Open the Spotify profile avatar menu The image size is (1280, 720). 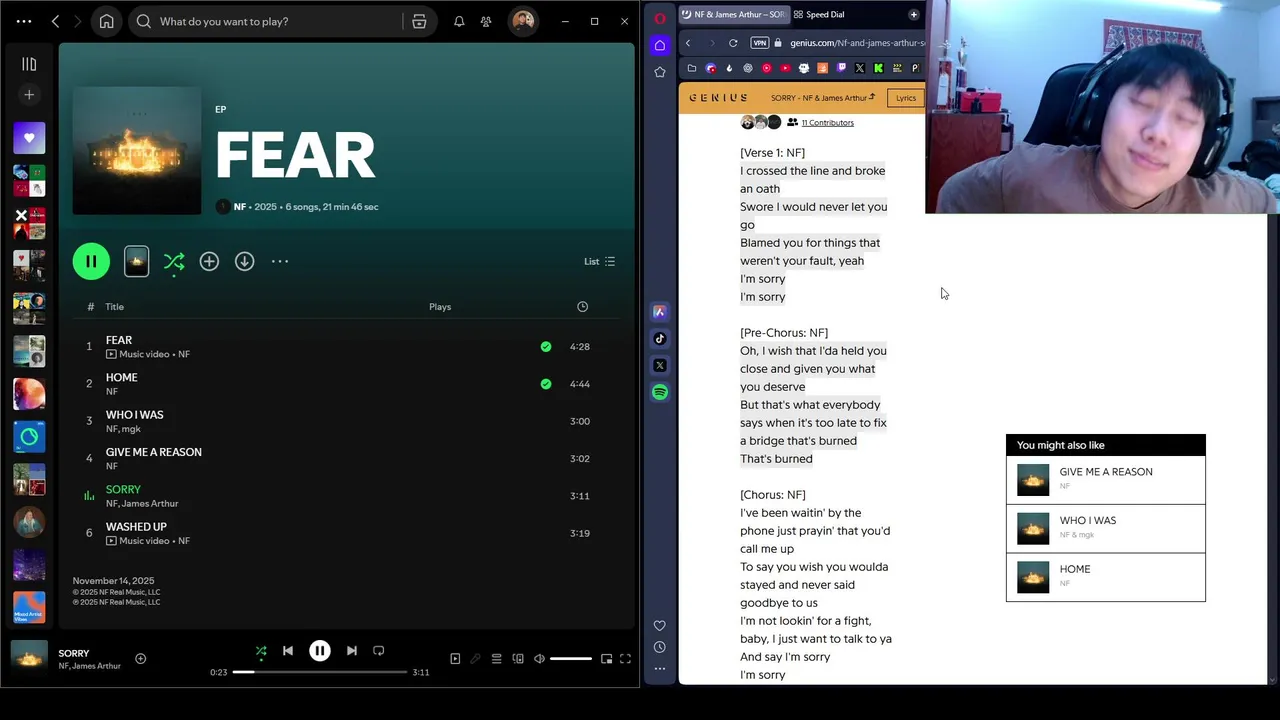[522, 21]
